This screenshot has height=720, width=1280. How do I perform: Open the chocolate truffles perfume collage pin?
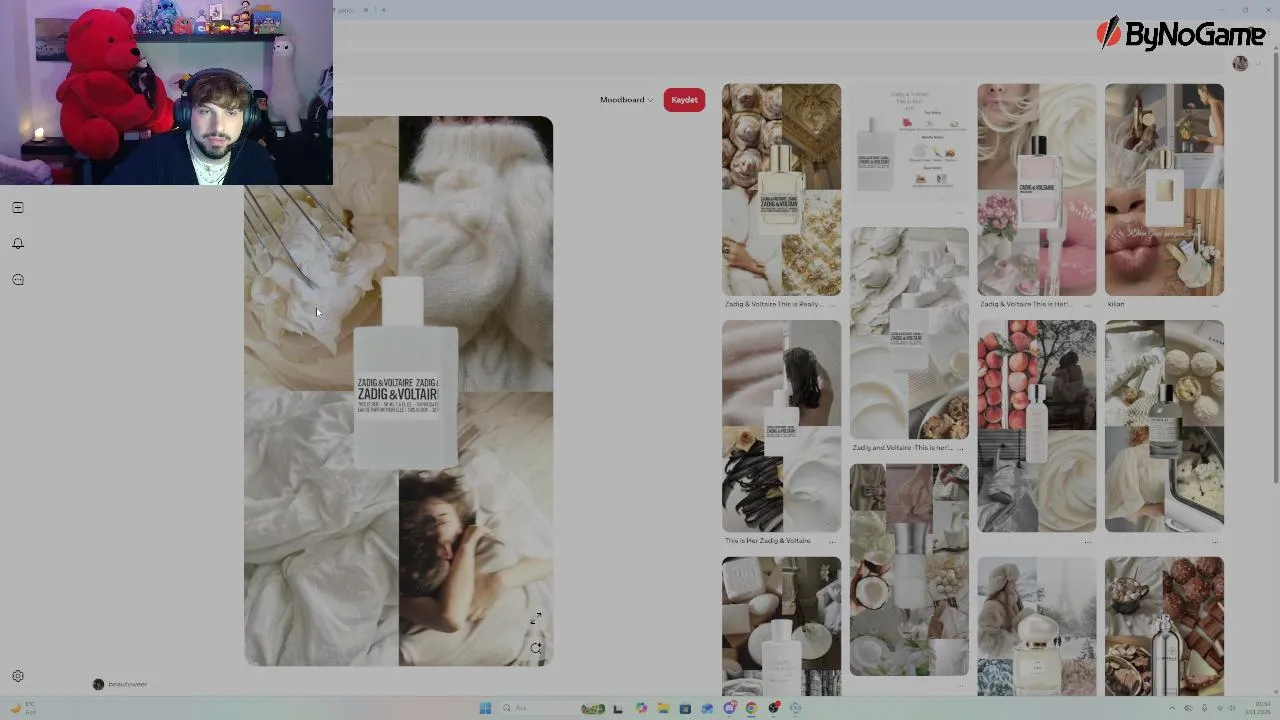pyautogui.click(x=1164, y=626)
